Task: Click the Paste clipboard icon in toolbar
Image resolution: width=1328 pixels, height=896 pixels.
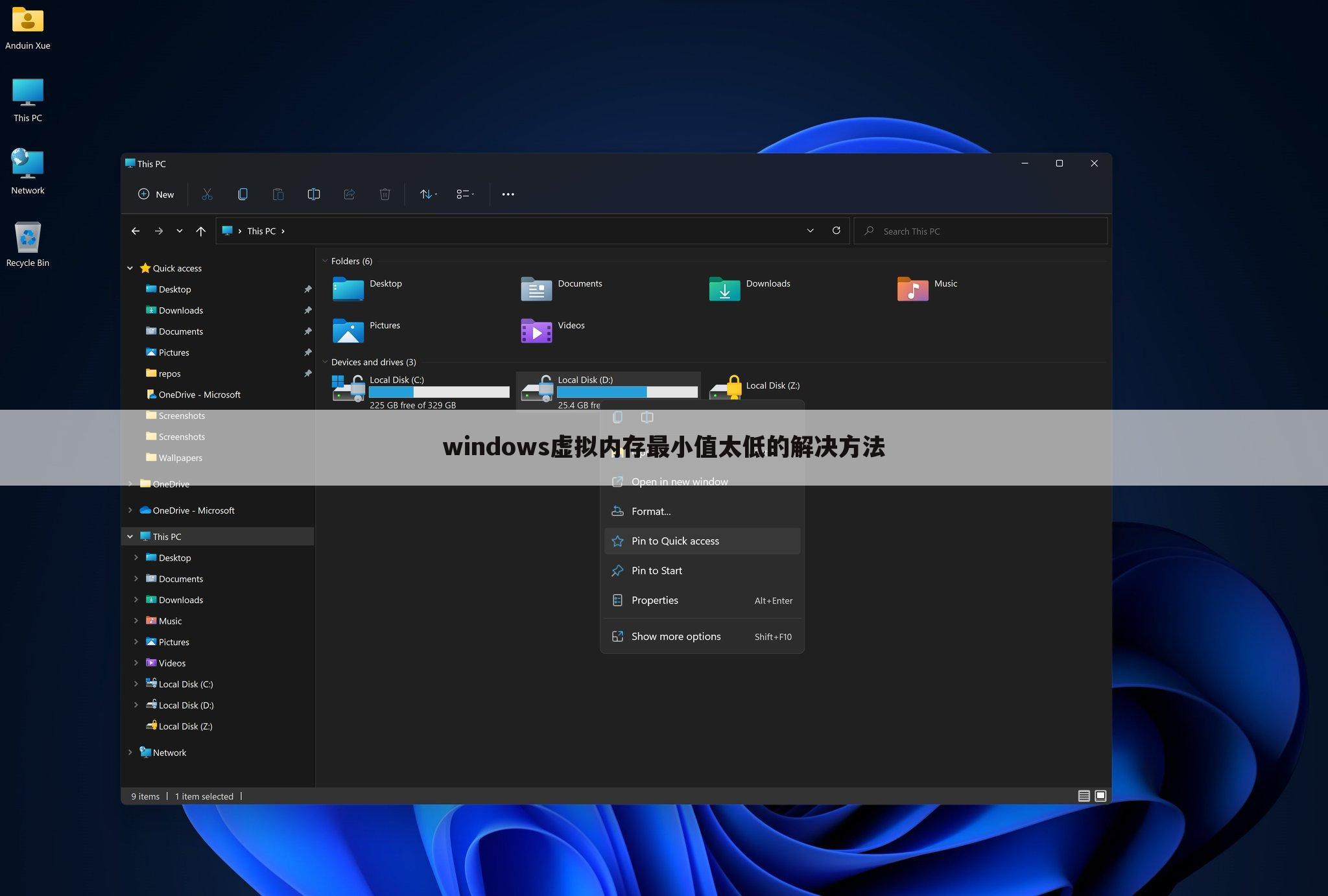Action: (278, 195)
